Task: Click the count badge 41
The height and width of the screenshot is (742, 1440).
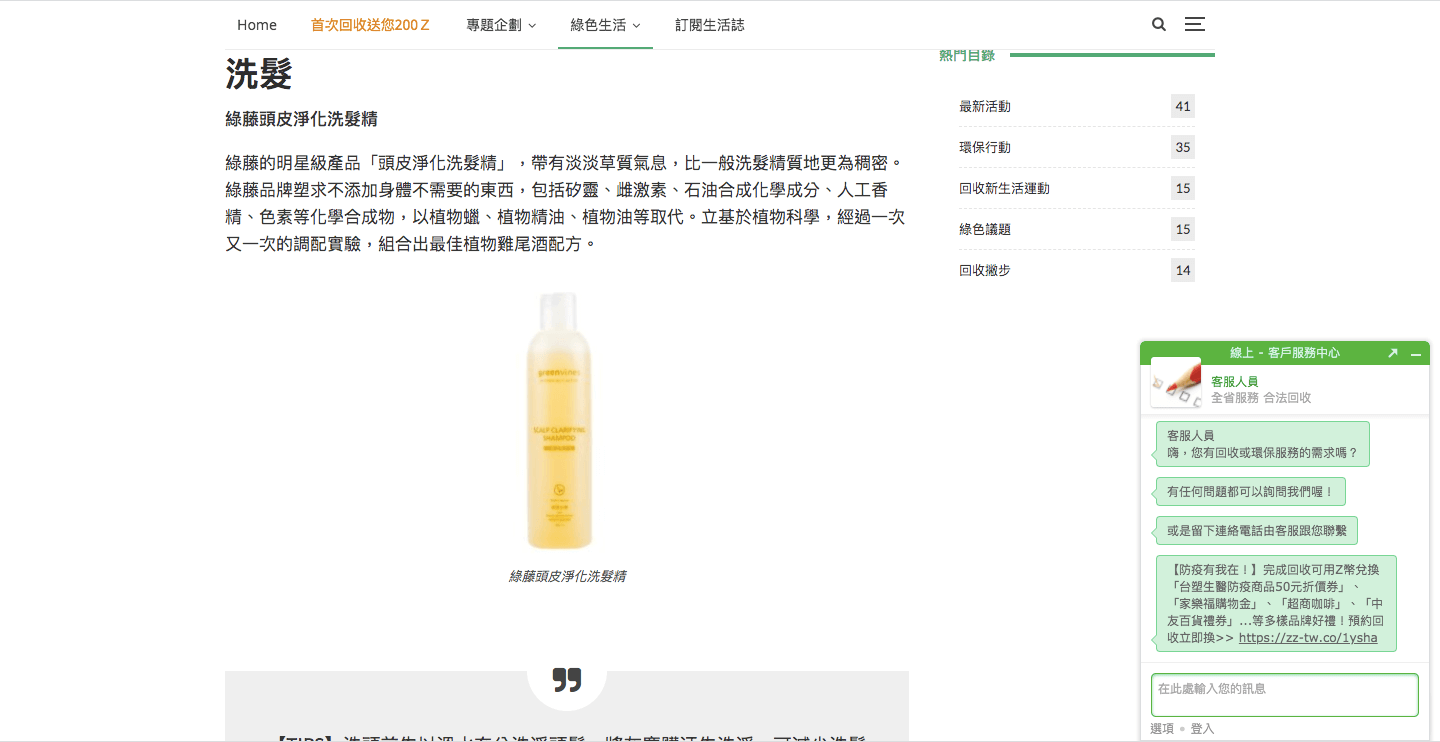Action: (1183, 106)
